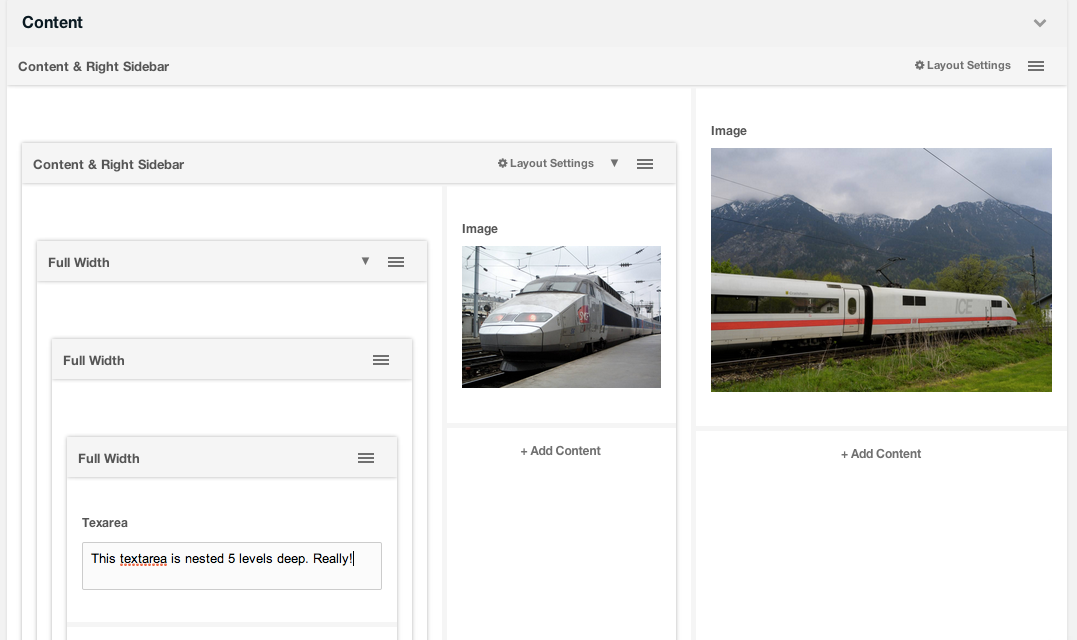
Task: Open the nested layout's Layout Settings link
Action: [545, 163]
